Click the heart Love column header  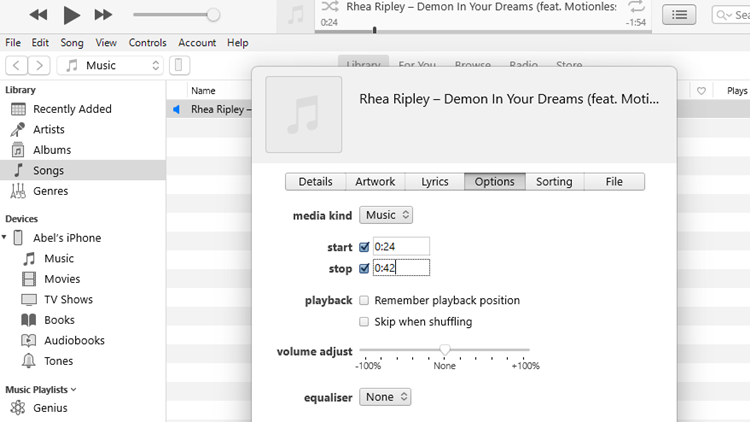coord(701,91)
